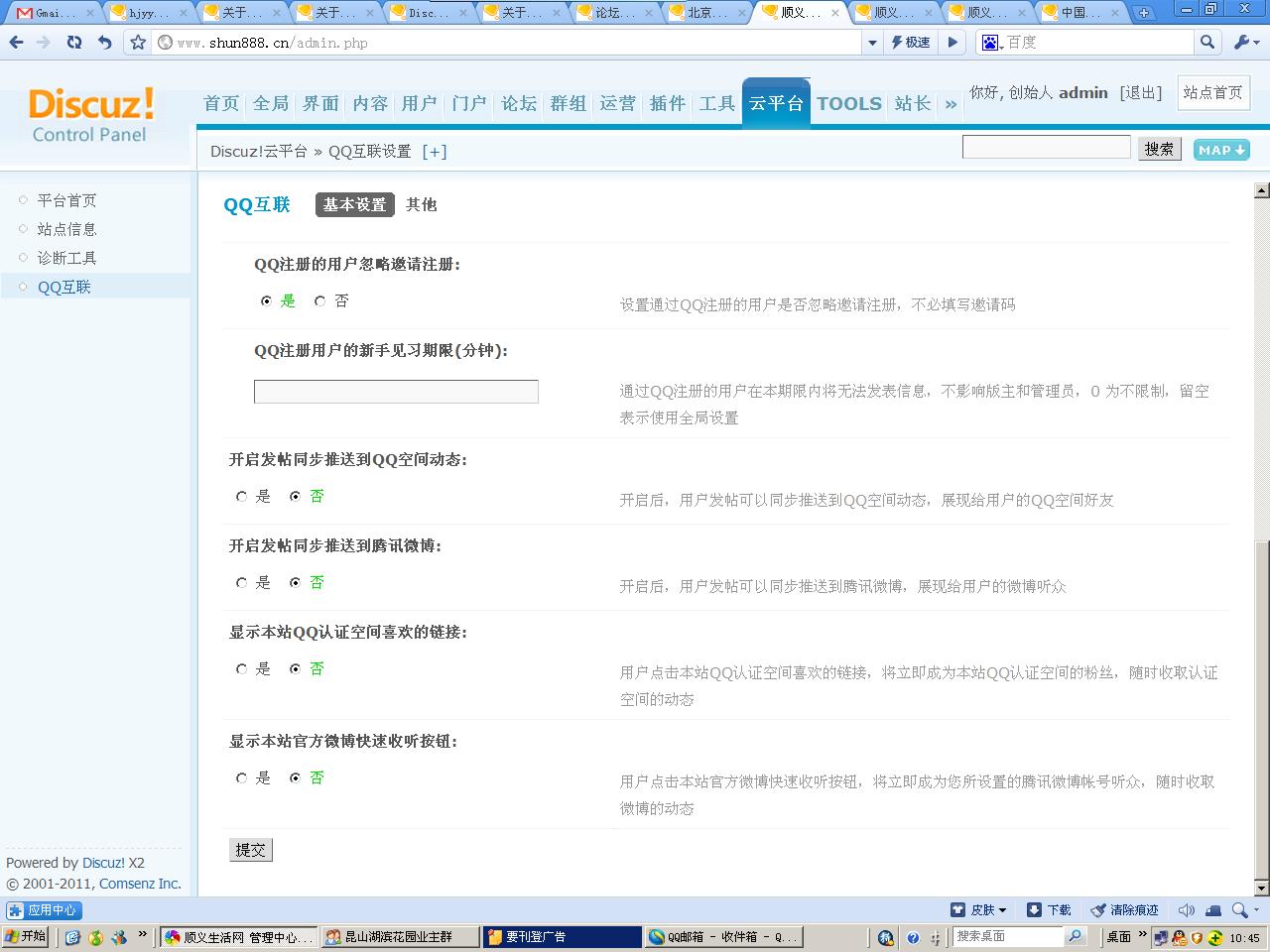This screenshot has height=952, width=1270.
Task: Open the 用户 admin menu
Action: [x=420, y=103]
